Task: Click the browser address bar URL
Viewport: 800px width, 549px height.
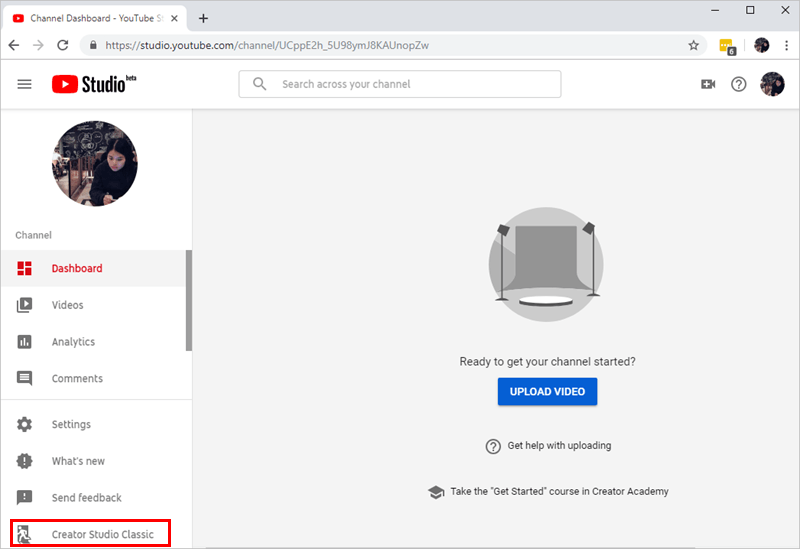Action: [267, 45]
